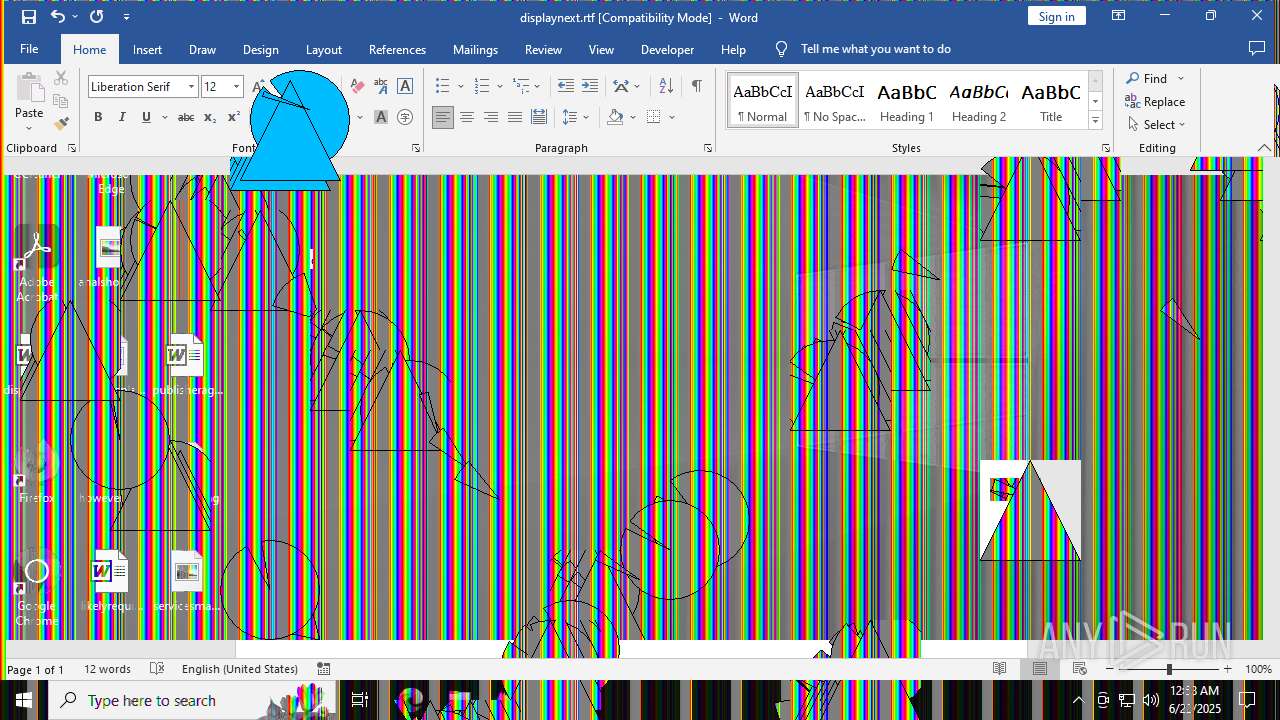Open the Paragraph settings launcher
This screenshot has width=1280, height=720.
point(708,148)
